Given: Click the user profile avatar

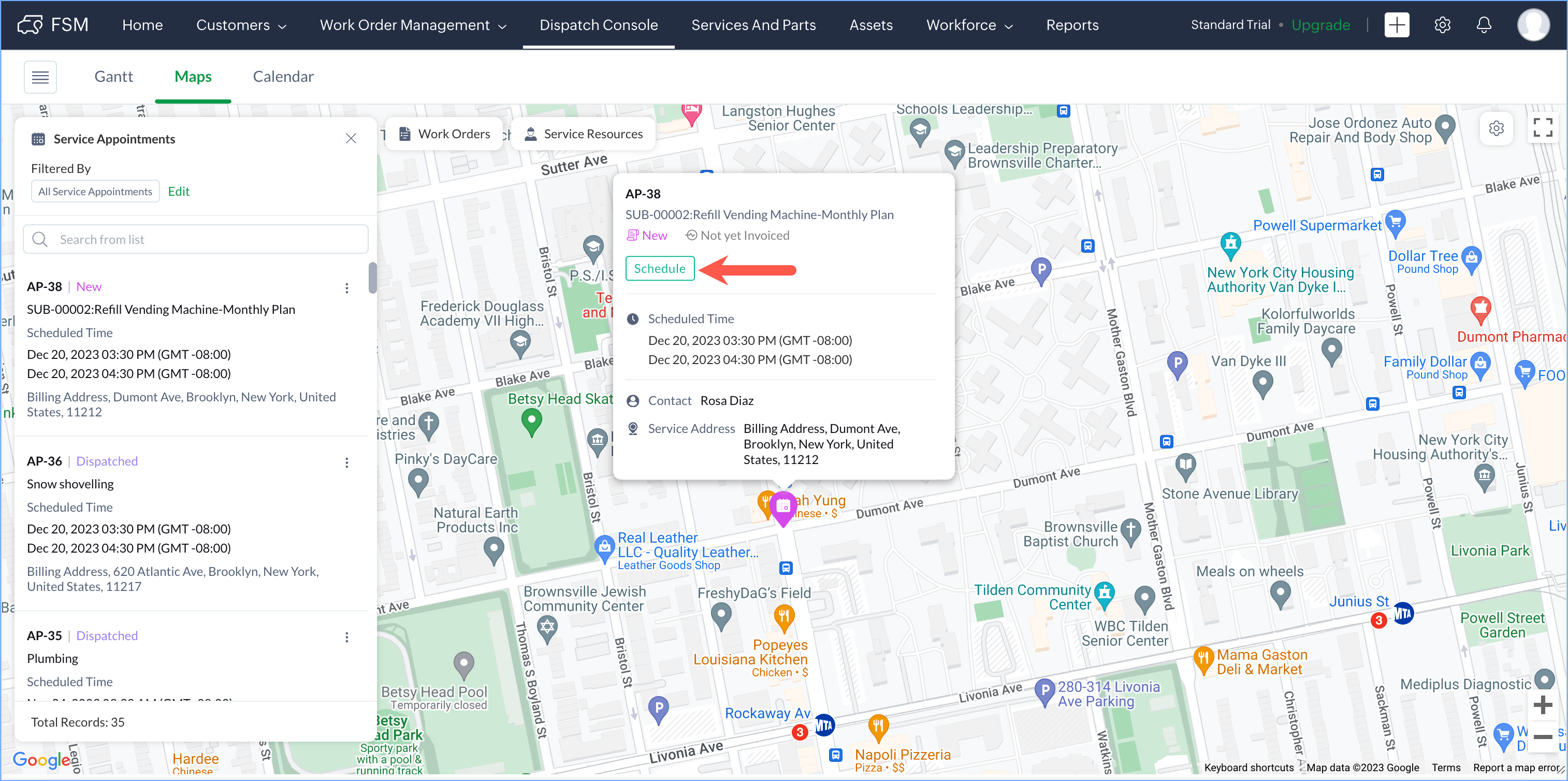Looking at the screenshot, I should click(1533, 25).
